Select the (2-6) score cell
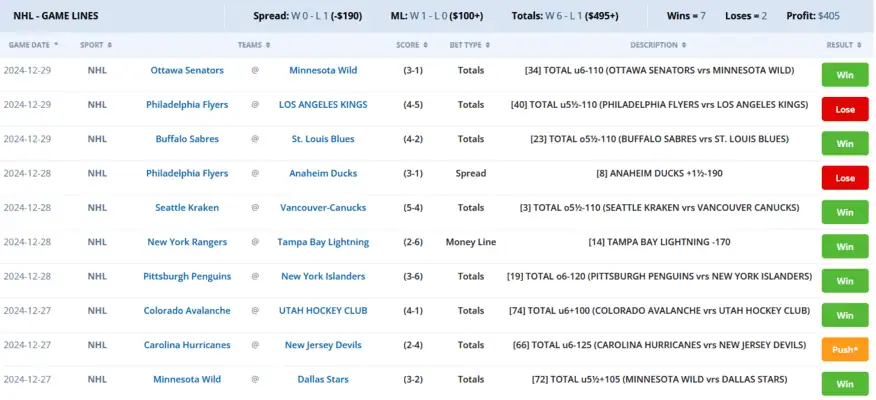The image size is (876, 400). 413,242
